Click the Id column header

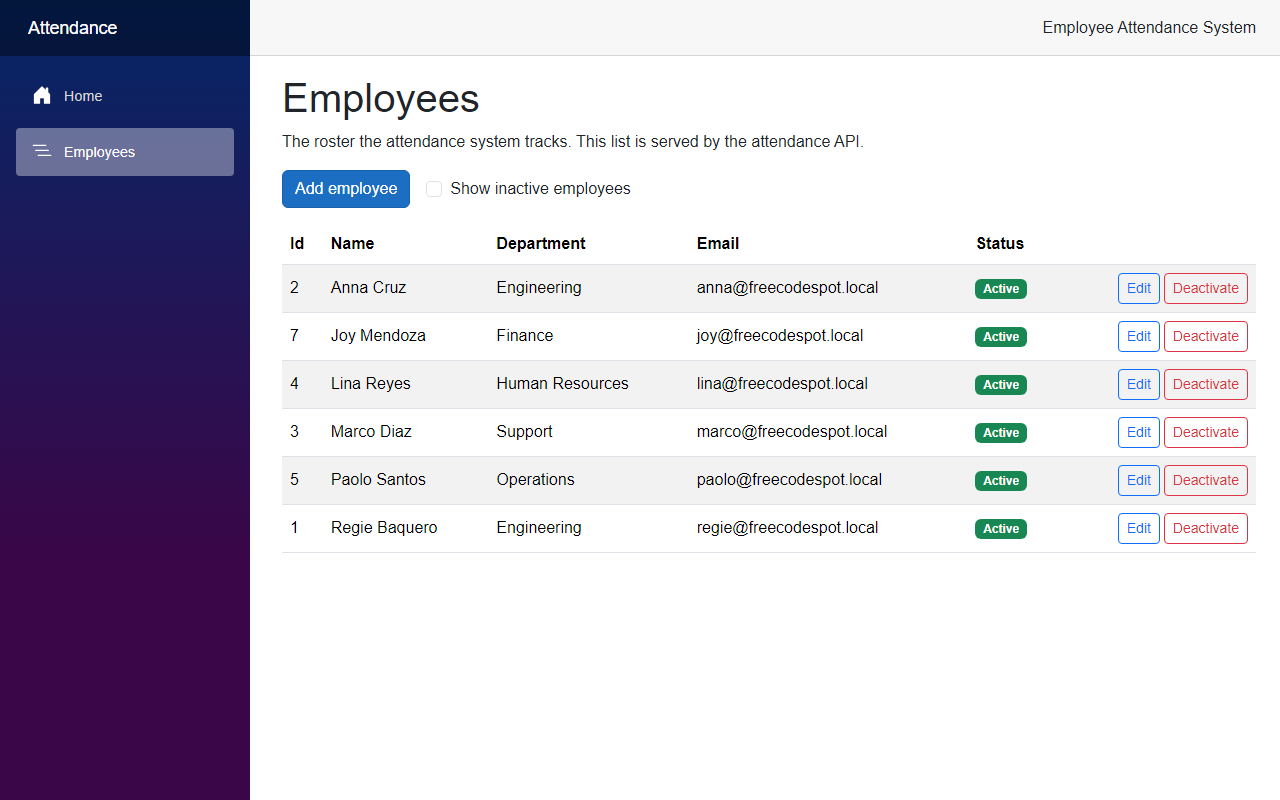297,243
